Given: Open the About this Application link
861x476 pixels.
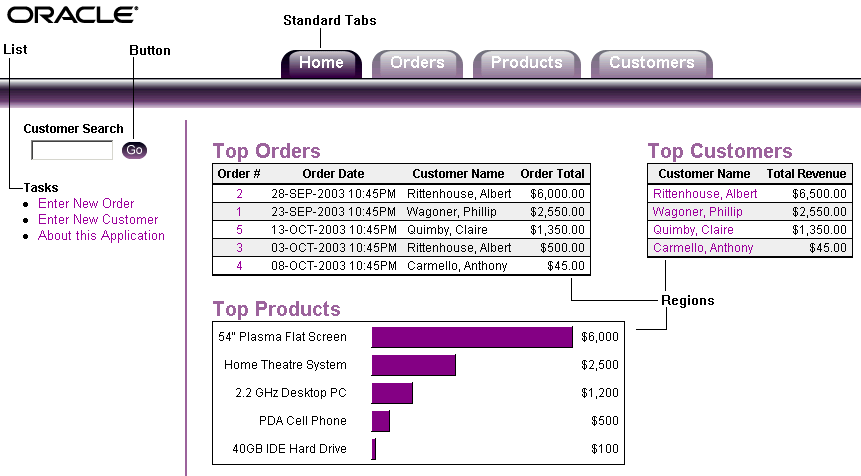Looking at the screenshot, I should coord(101,236).
